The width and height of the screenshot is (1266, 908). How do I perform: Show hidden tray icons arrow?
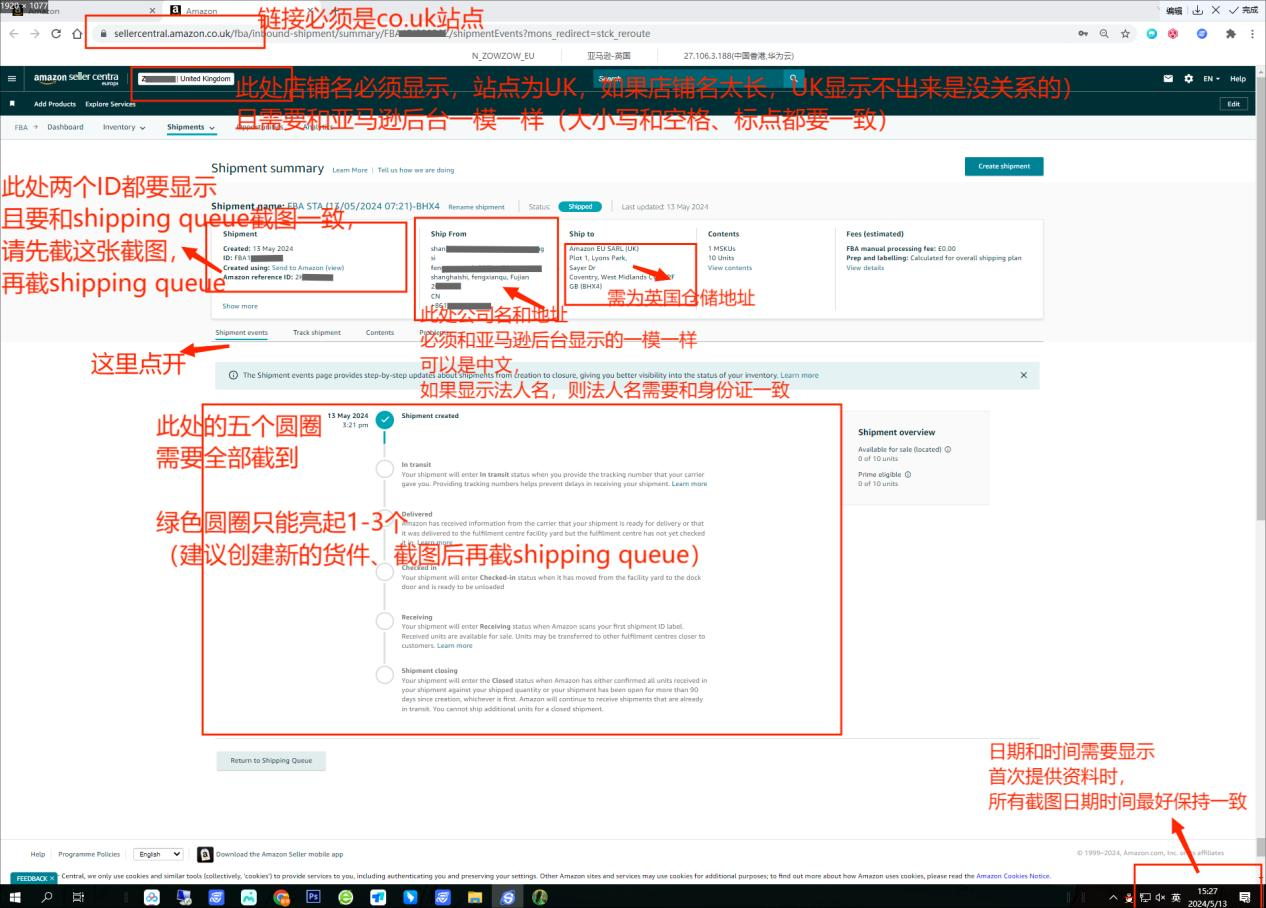pos(1113,897)
